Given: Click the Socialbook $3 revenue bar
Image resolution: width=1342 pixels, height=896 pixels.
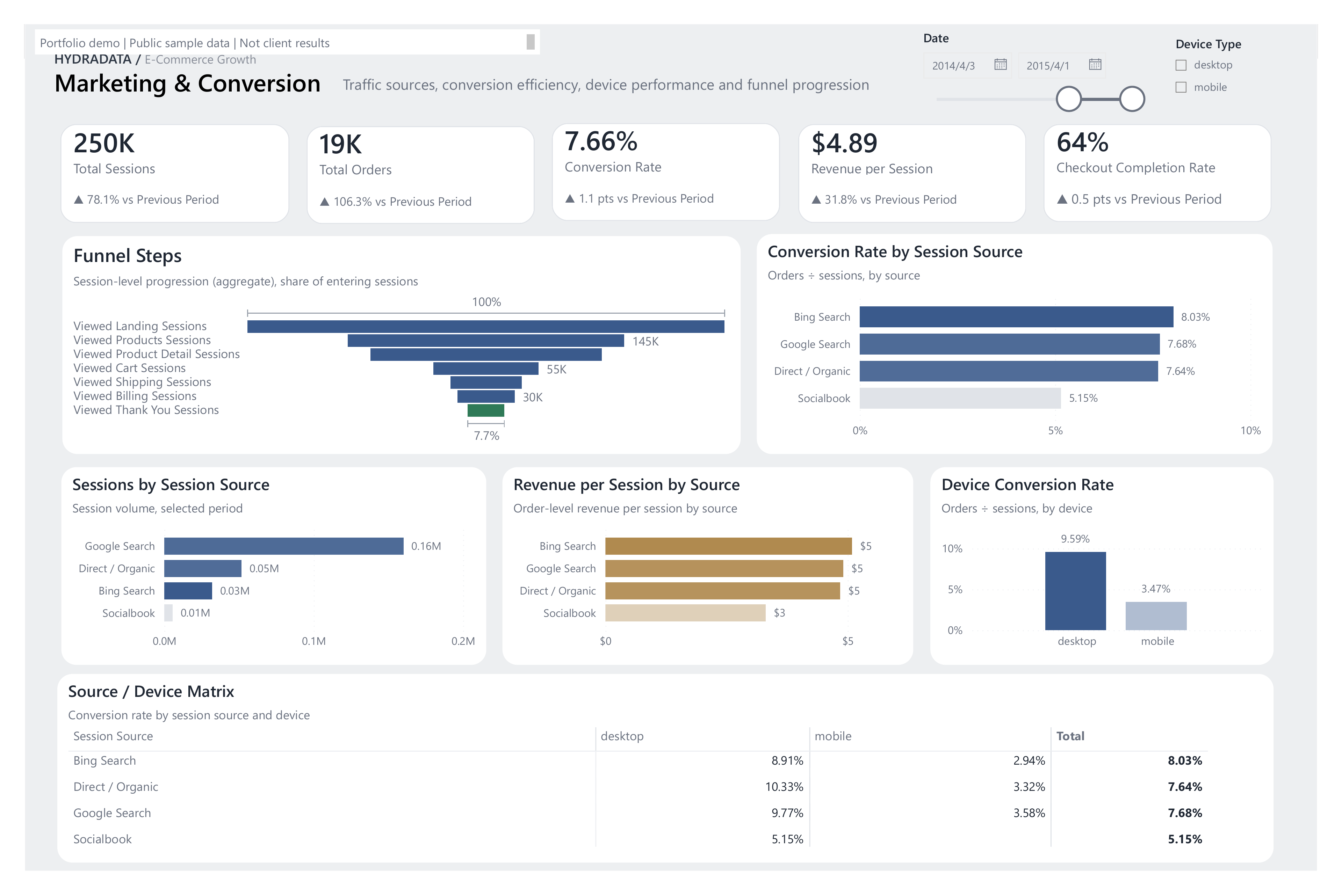Looking at the screenshot, I should click(685, 613).
